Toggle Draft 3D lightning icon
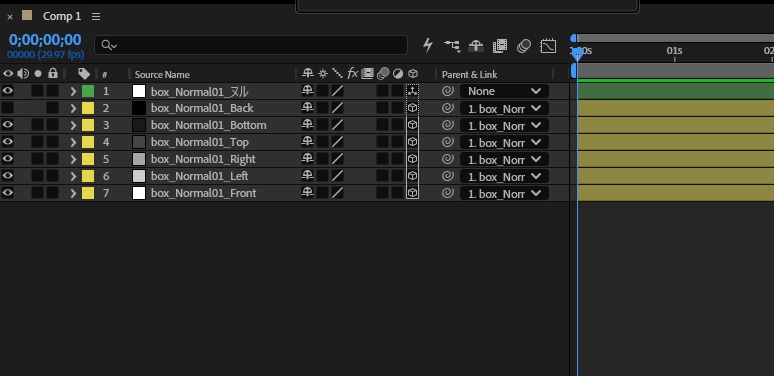The image size is (774, 376). [428, 45]
